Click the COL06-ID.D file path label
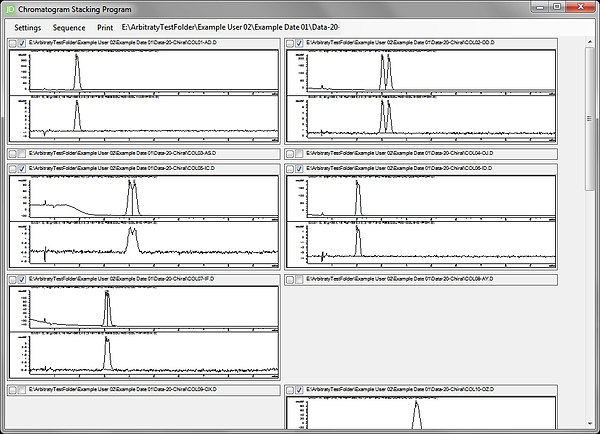 coord(399,168)
